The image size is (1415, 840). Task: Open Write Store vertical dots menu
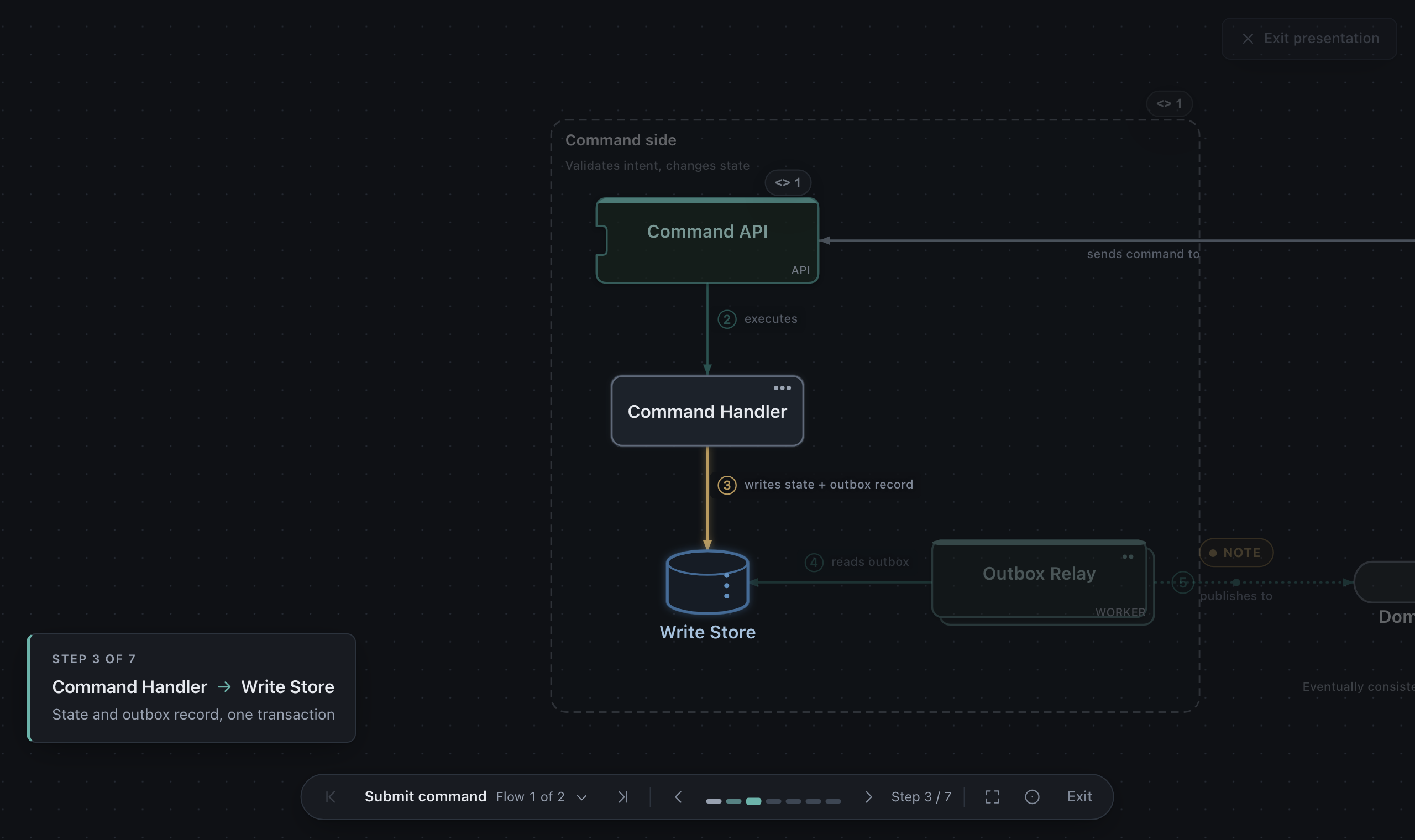726,585
